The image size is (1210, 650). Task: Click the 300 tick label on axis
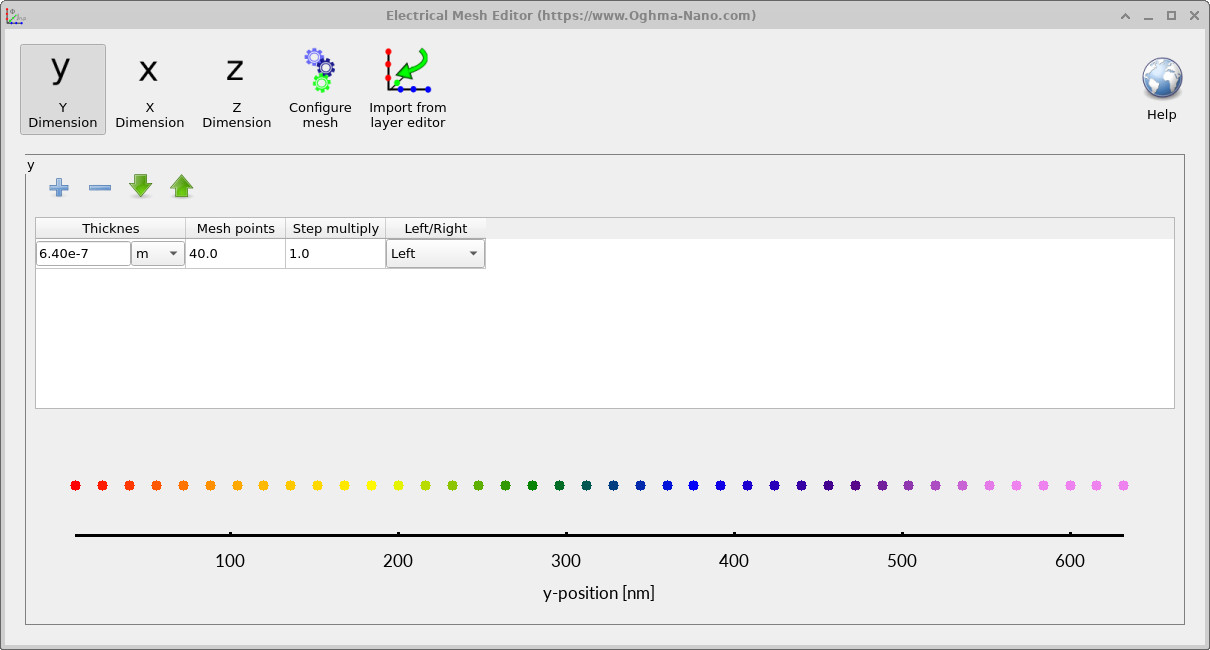click(x=566, y=561)
